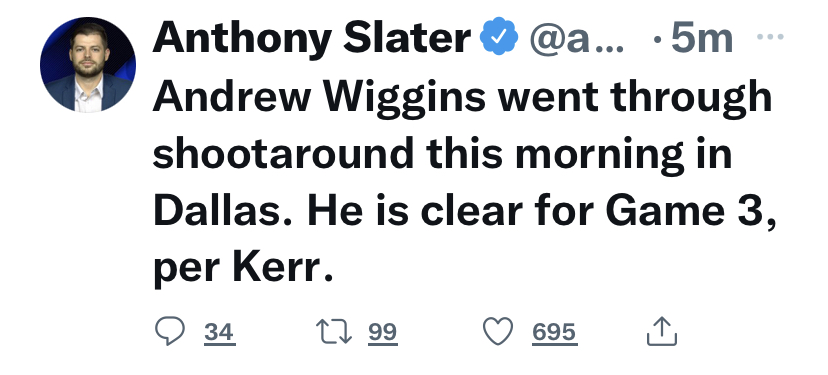
Task: Open the 5m timestamp link
Action: 702,38
